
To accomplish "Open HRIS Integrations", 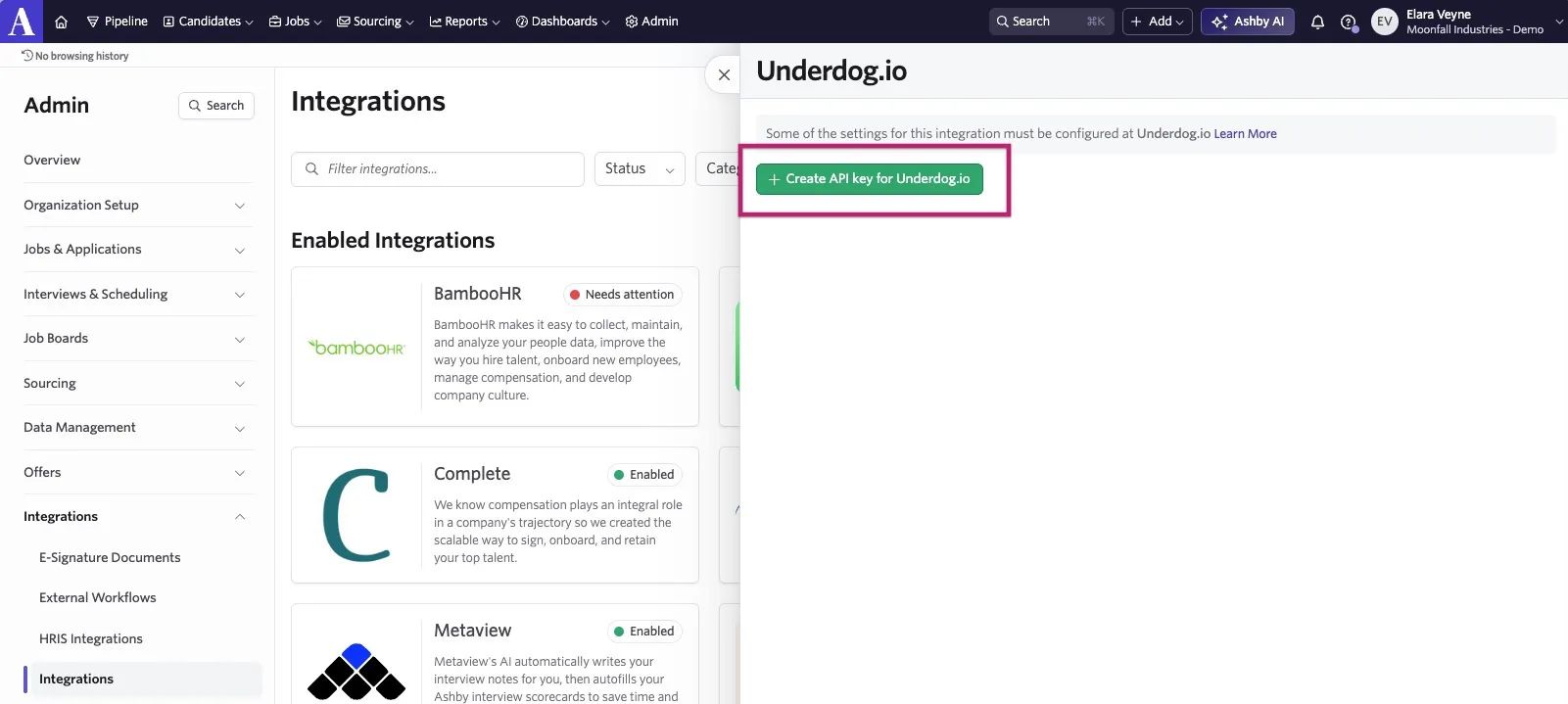I will pyautogui.click(x=91, y=639).
